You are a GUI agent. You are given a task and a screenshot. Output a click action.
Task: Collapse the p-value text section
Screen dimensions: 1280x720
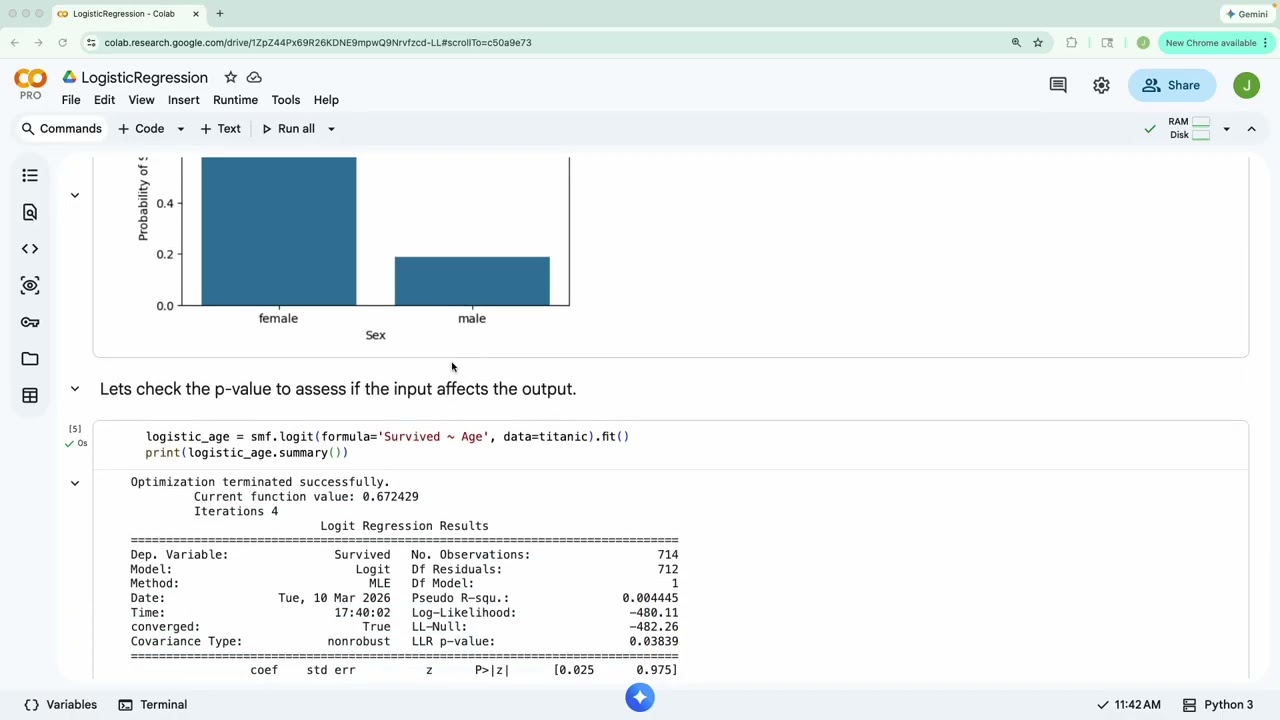pyautogui.click(x=74, y=389)
